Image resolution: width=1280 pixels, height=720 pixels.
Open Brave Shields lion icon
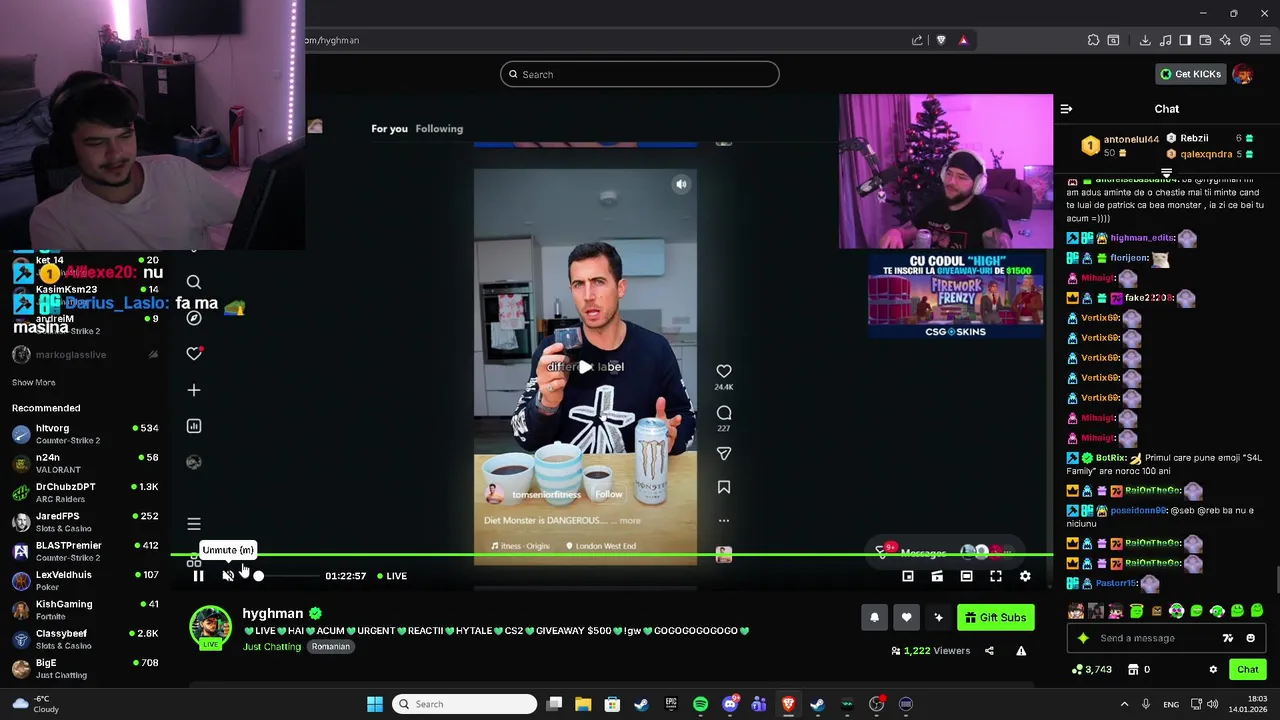point(940,40)
